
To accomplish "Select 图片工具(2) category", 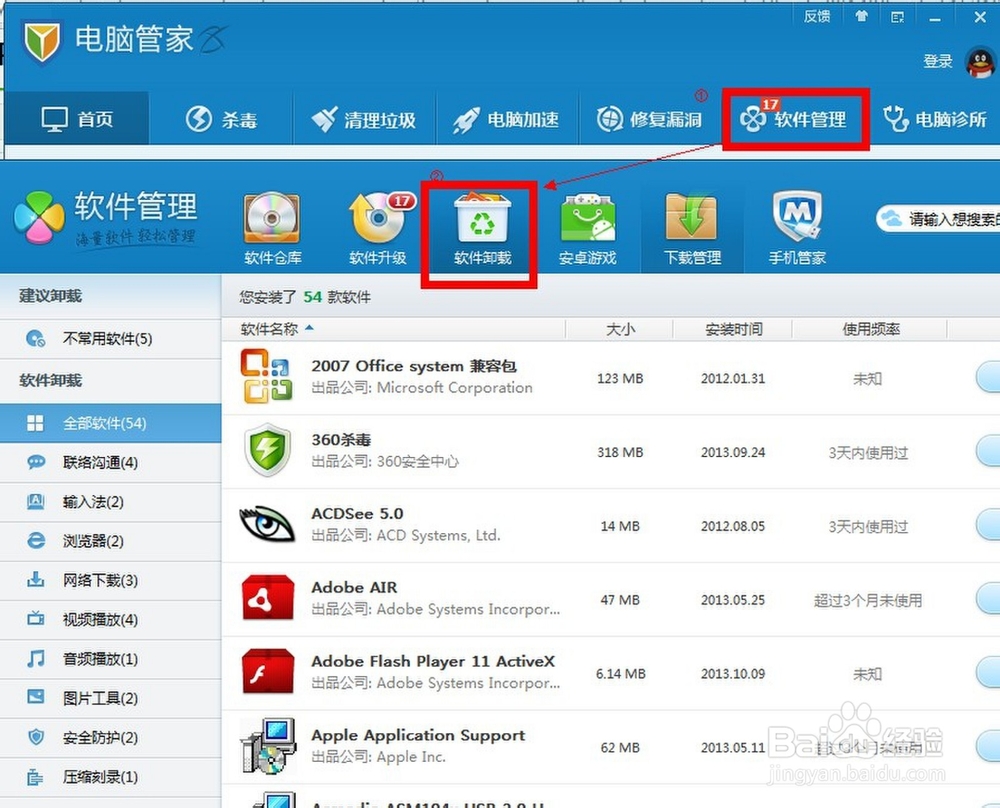I will tap(110, 698).
